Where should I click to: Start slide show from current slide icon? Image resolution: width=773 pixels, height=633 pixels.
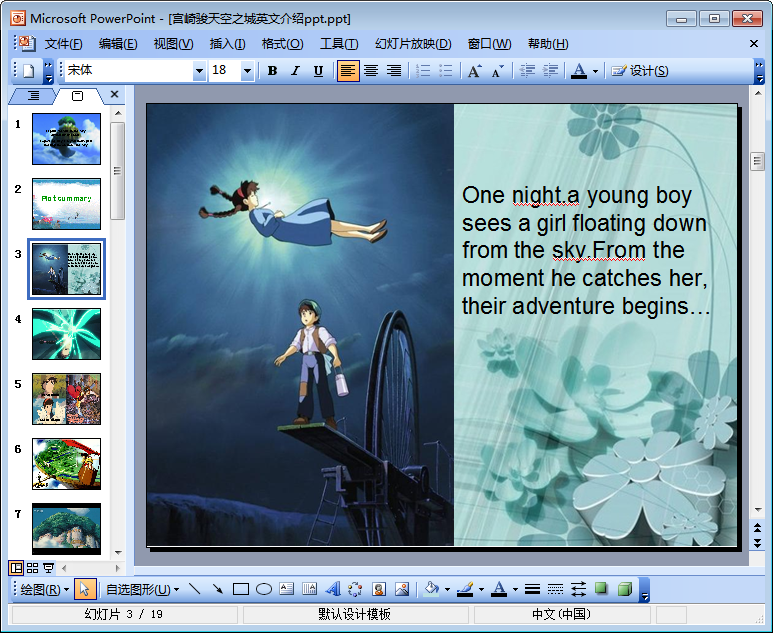click(48, 568)
